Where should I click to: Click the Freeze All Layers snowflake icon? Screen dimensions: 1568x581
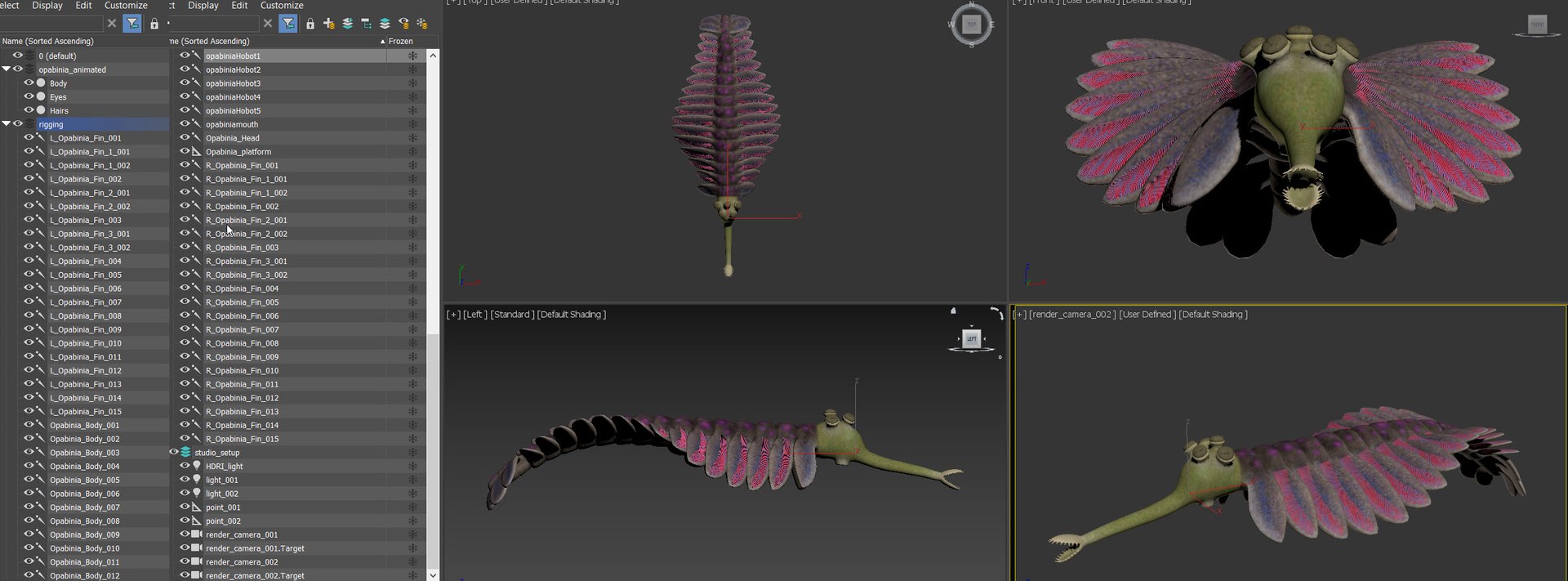pos(422,24)
